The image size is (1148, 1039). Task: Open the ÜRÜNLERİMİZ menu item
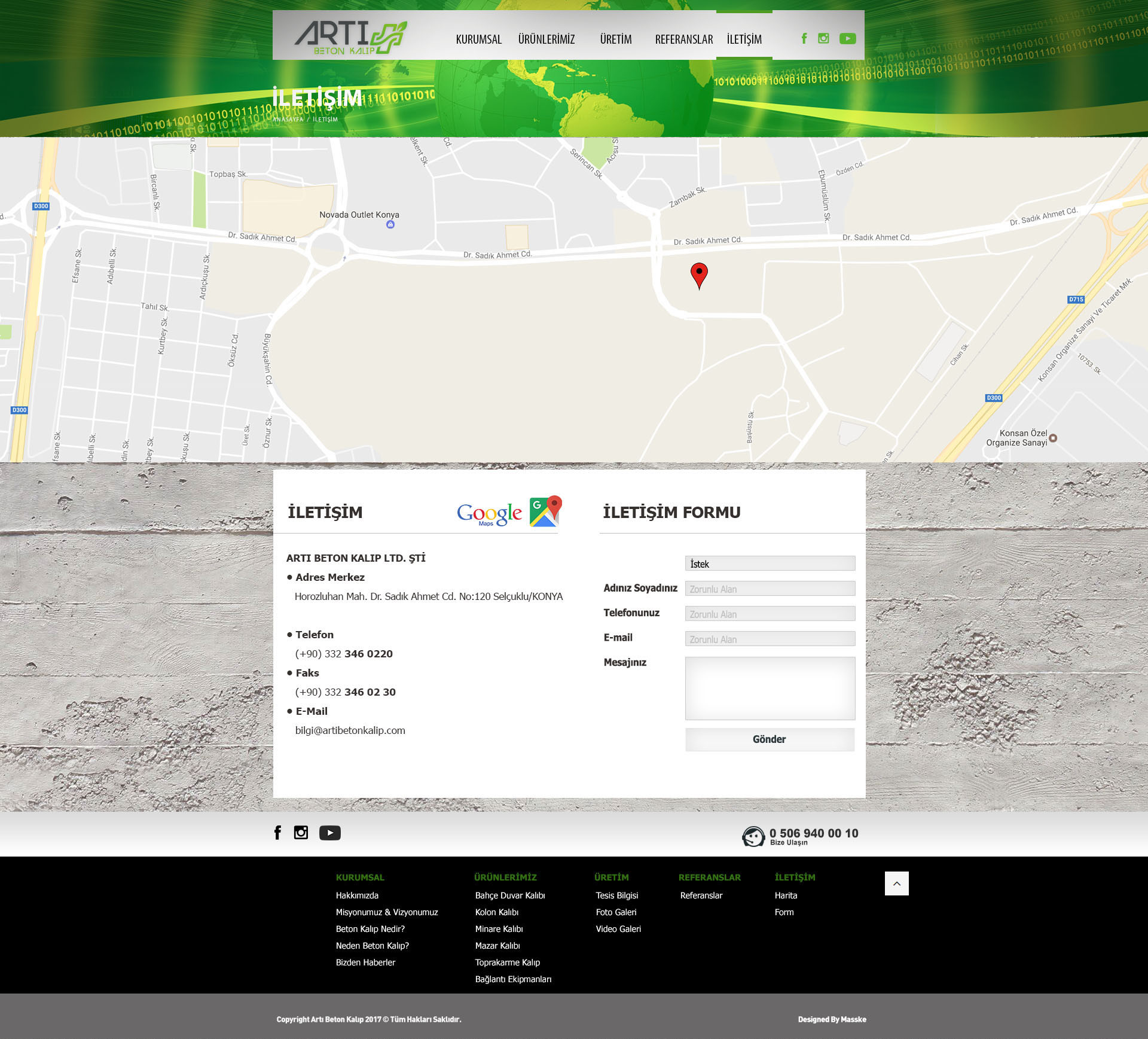pyautogui.click(x=546, y=39)
